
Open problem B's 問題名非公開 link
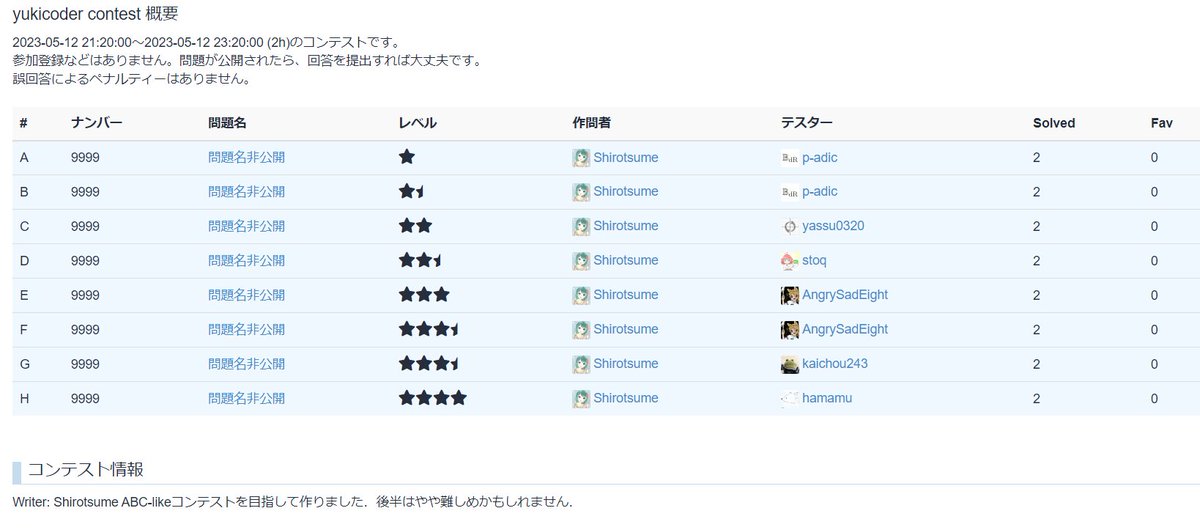246,192
